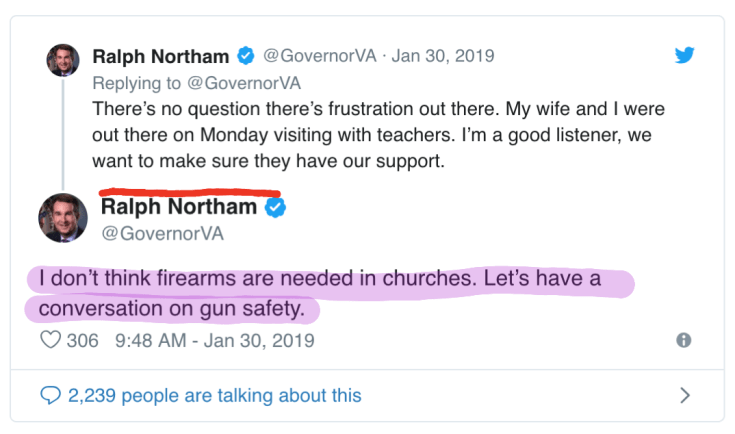Click the @GovernorVA handle under the large name

pyautogui.click(x=162, y=234)
